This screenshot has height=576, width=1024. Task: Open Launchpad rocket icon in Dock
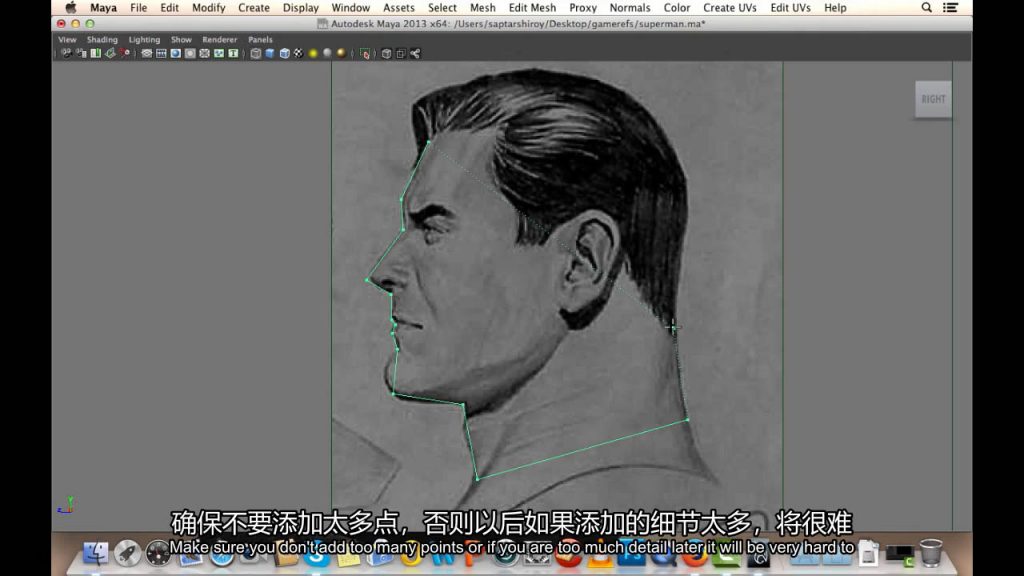point(127,552)
